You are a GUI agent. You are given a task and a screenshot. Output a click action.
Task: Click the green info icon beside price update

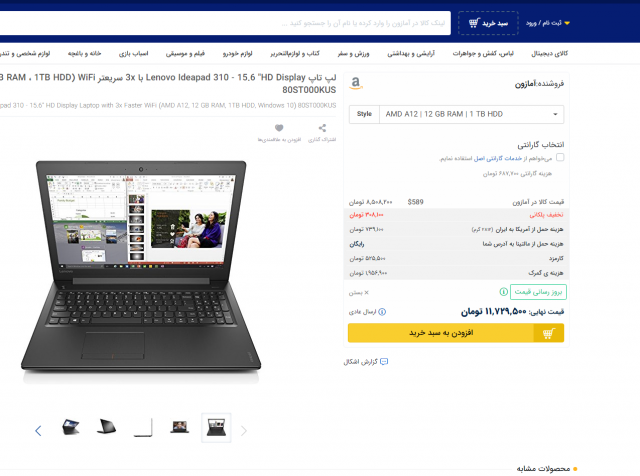tap(504, 291)
